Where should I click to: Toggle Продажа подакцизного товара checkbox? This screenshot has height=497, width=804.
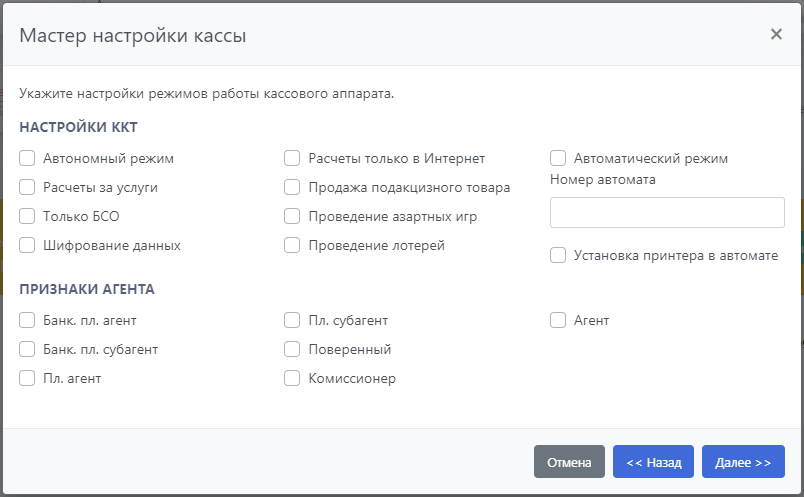[x=292, y=187]
